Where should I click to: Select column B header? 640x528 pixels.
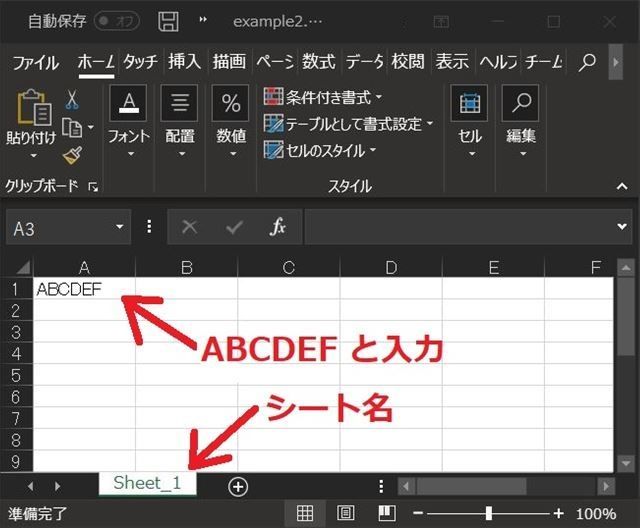click(x=187, y=268)
